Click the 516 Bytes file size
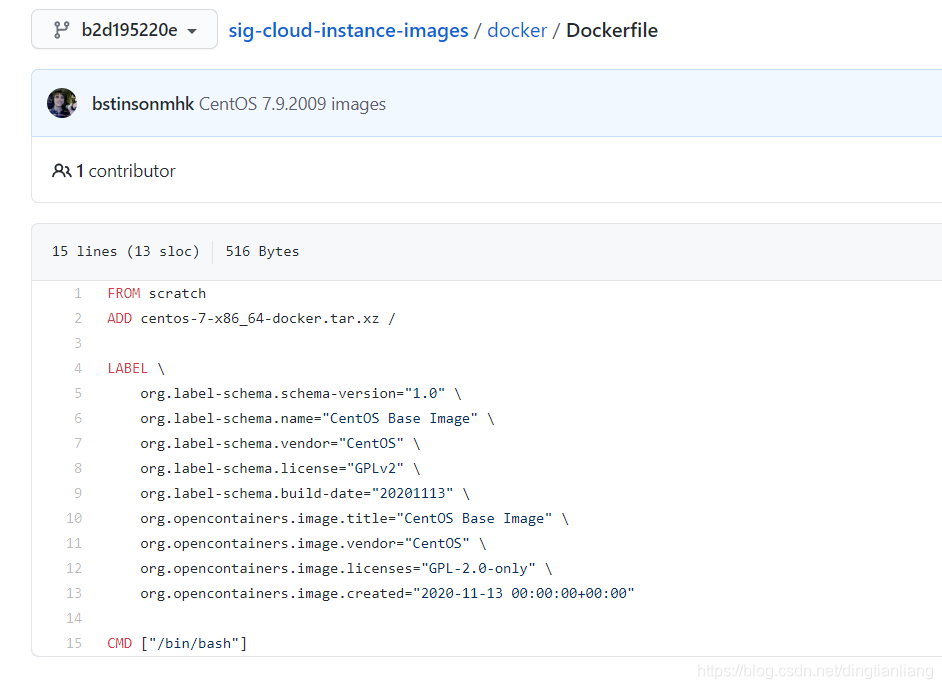 coord(262,251)
